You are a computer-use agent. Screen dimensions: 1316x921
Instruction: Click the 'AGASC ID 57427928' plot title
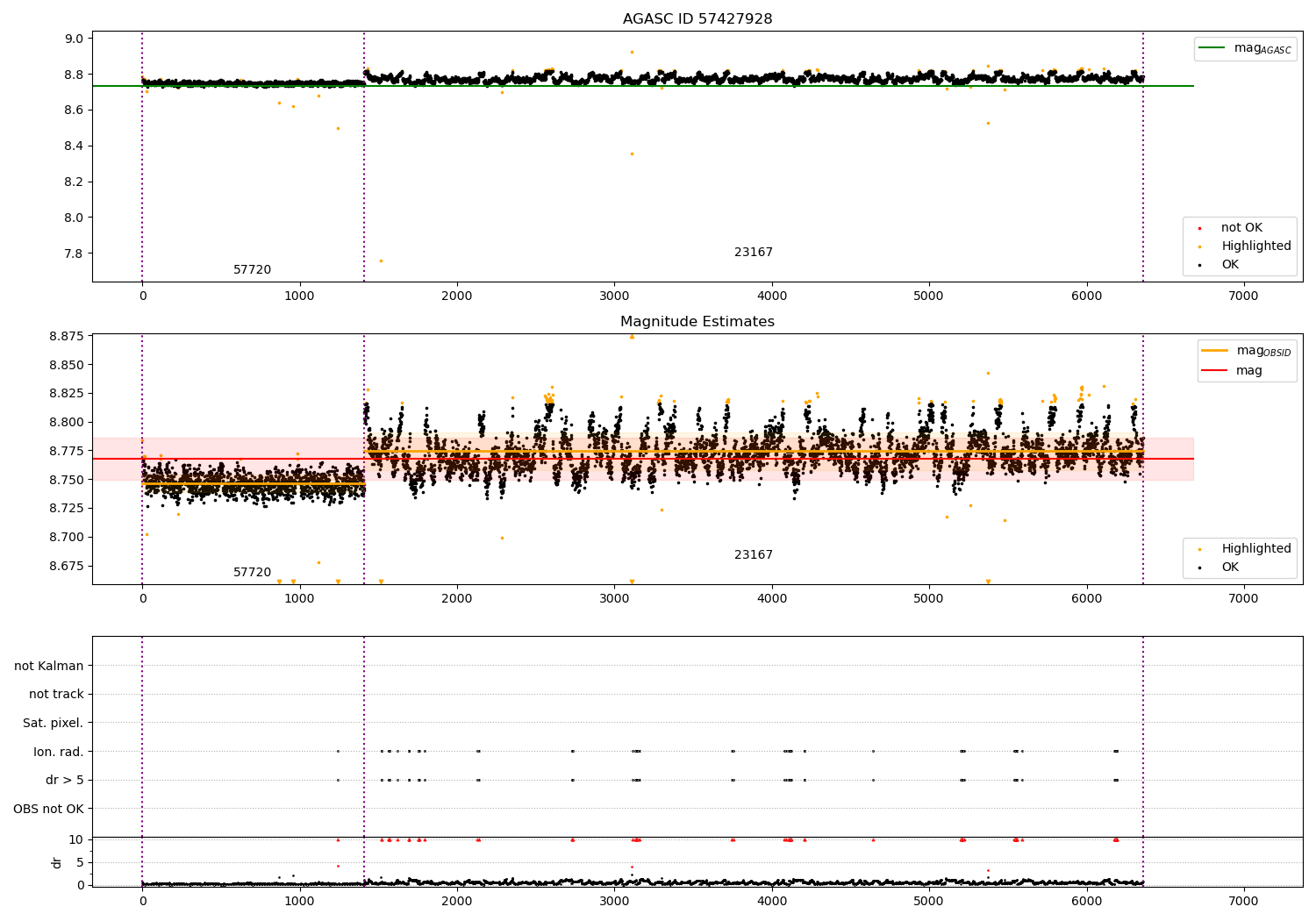[697, 19]
